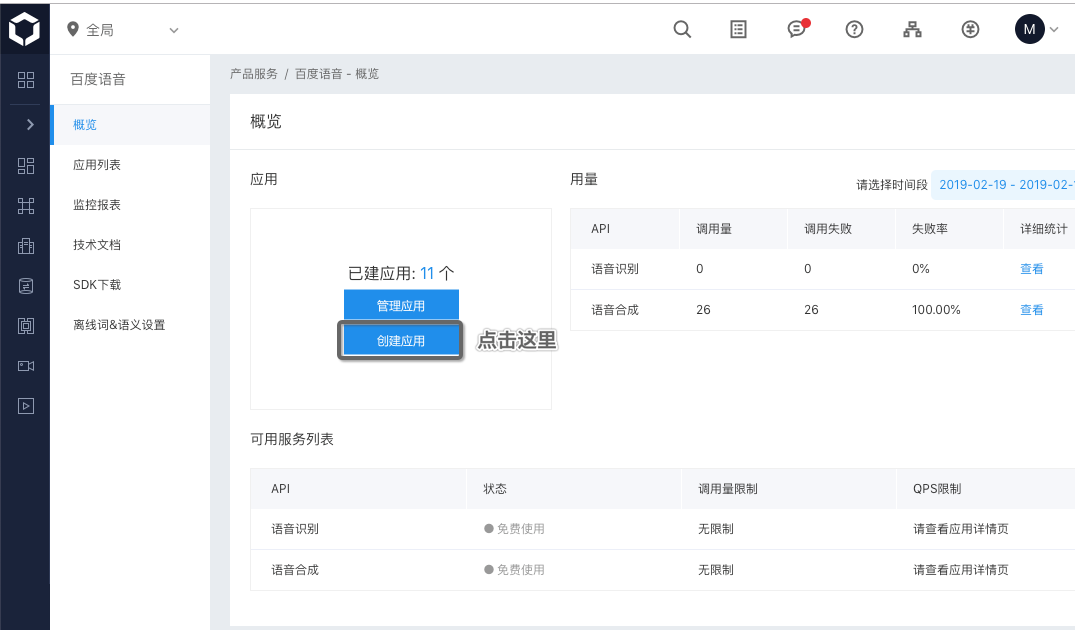
Task: Click the 百度语音 sidebar title
Action: (x=98, y=79)
